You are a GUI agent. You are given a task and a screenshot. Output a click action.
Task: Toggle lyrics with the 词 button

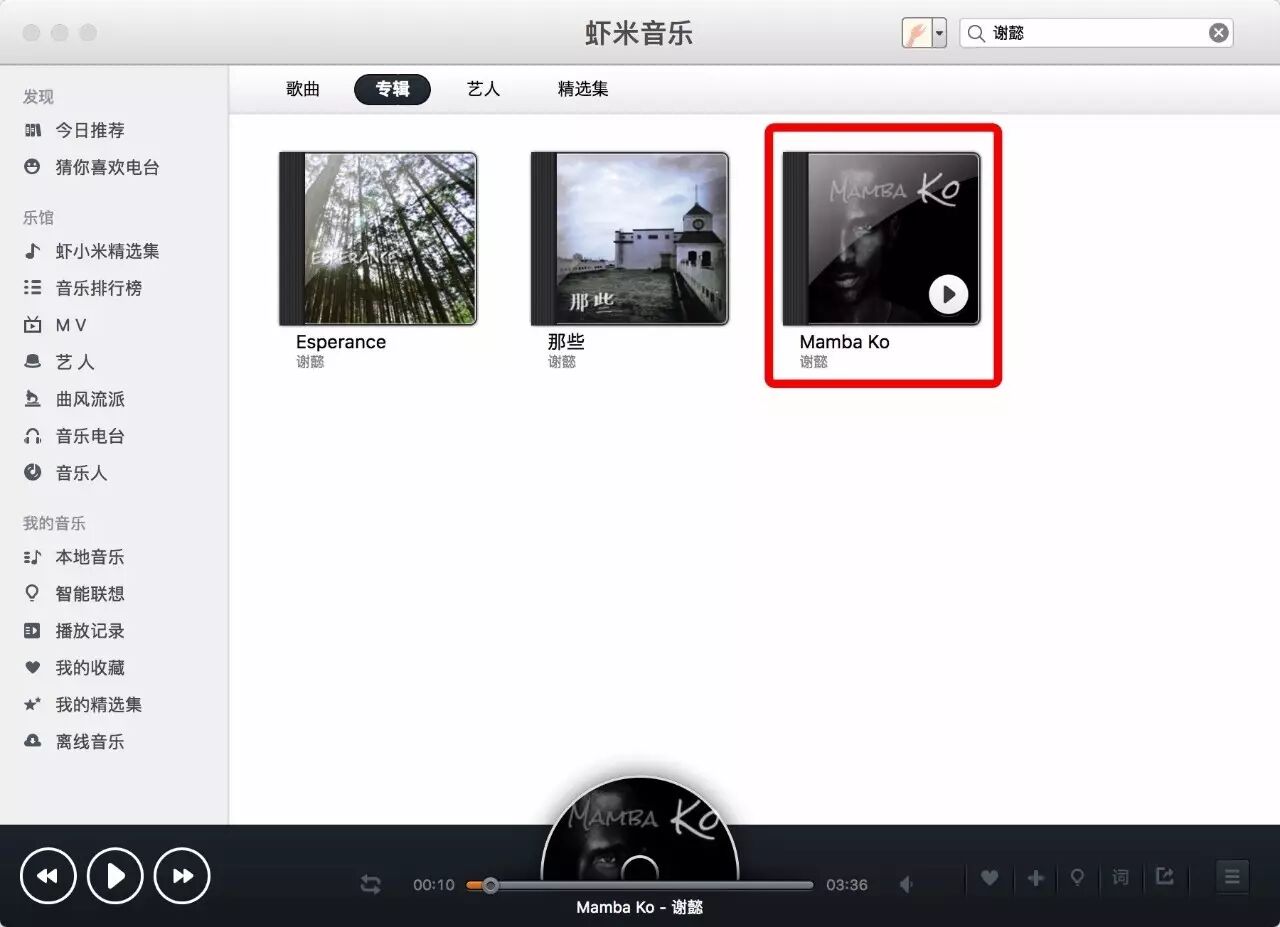click(1121, 877)
